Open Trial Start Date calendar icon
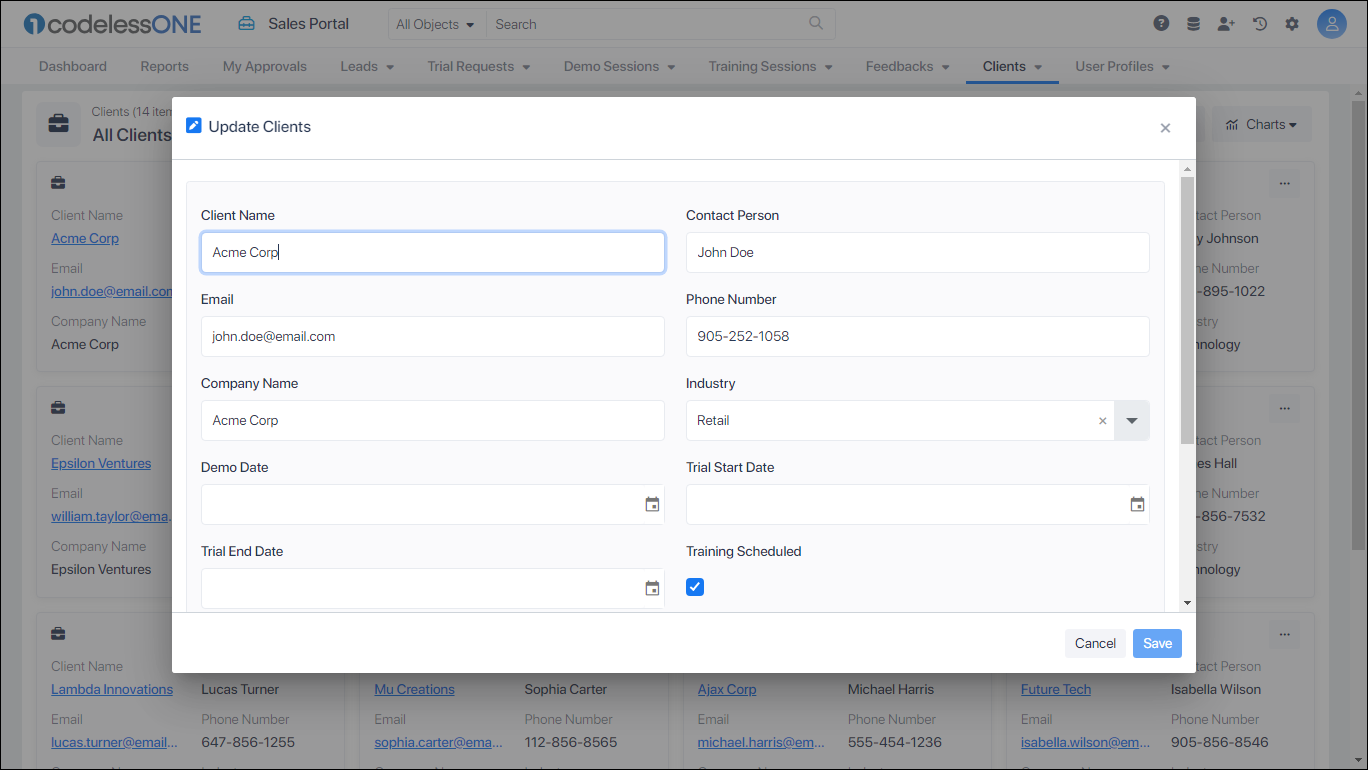Screen dimensions: 1368x770 click(x=1137, y=505)
